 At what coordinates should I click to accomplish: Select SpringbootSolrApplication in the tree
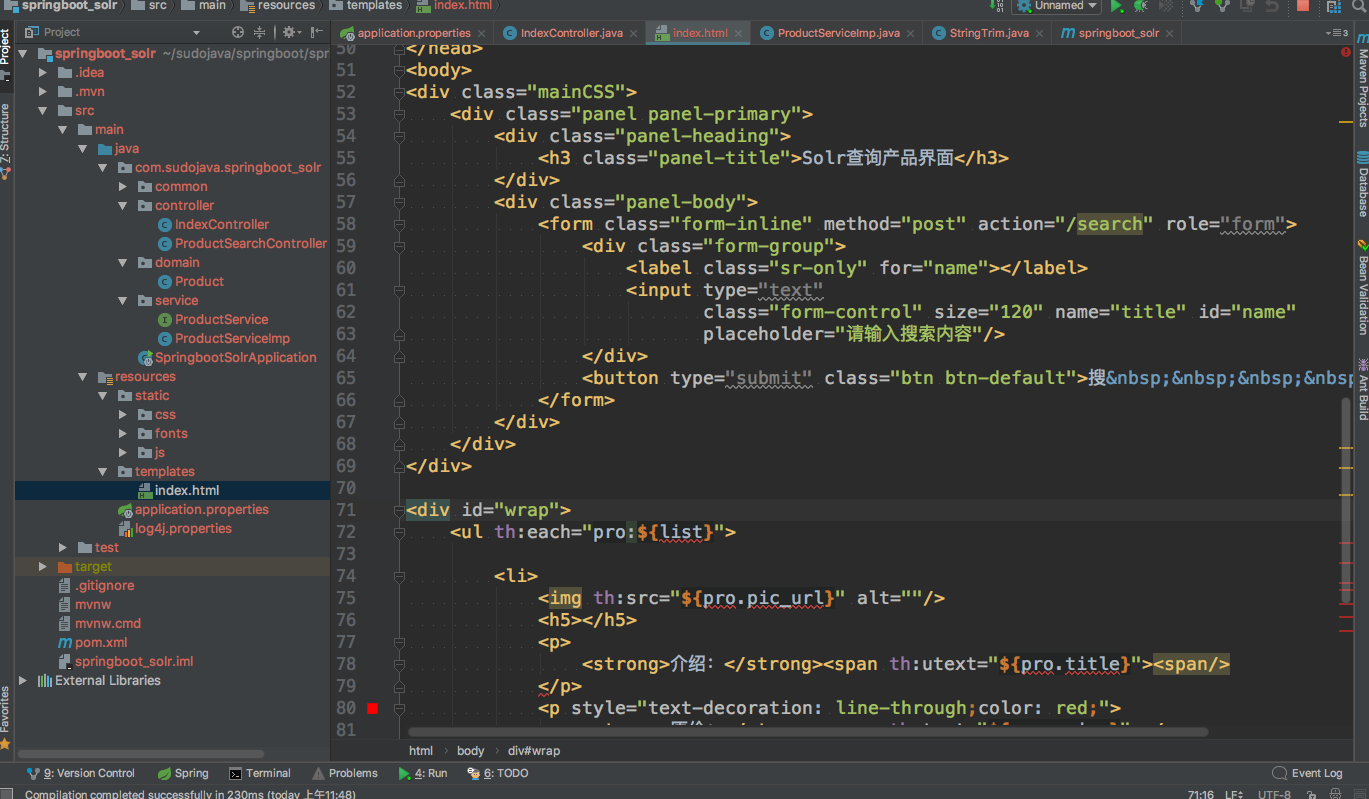(235, 357)
